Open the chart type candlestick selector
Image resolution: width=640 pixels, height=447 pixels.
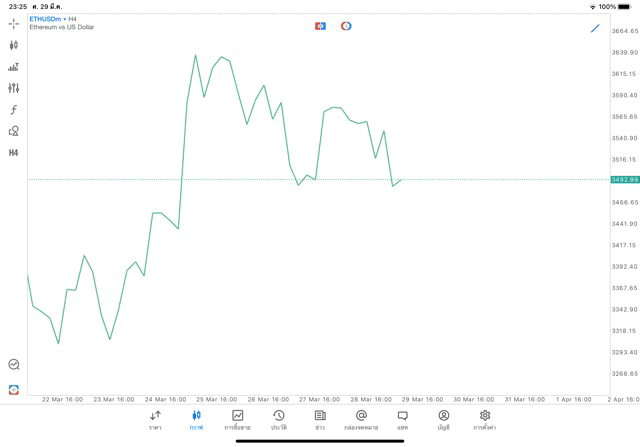[14, 45]
